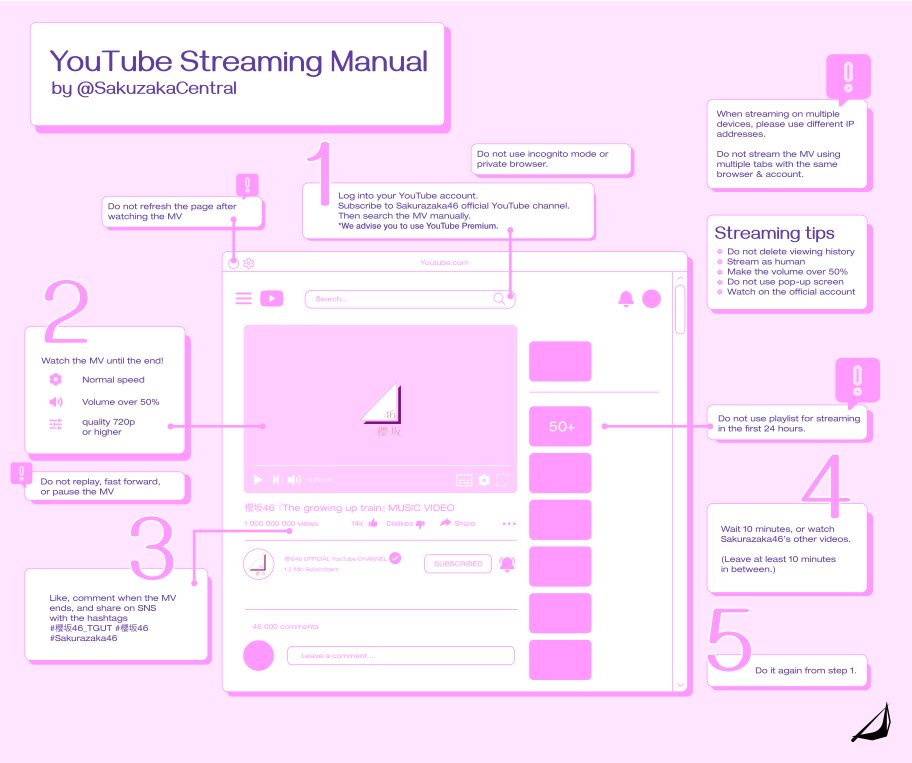This screenshot has height=763, width=912.
Task: Click the black sail logo in bottom corner
Action: [x=871, y=723]
